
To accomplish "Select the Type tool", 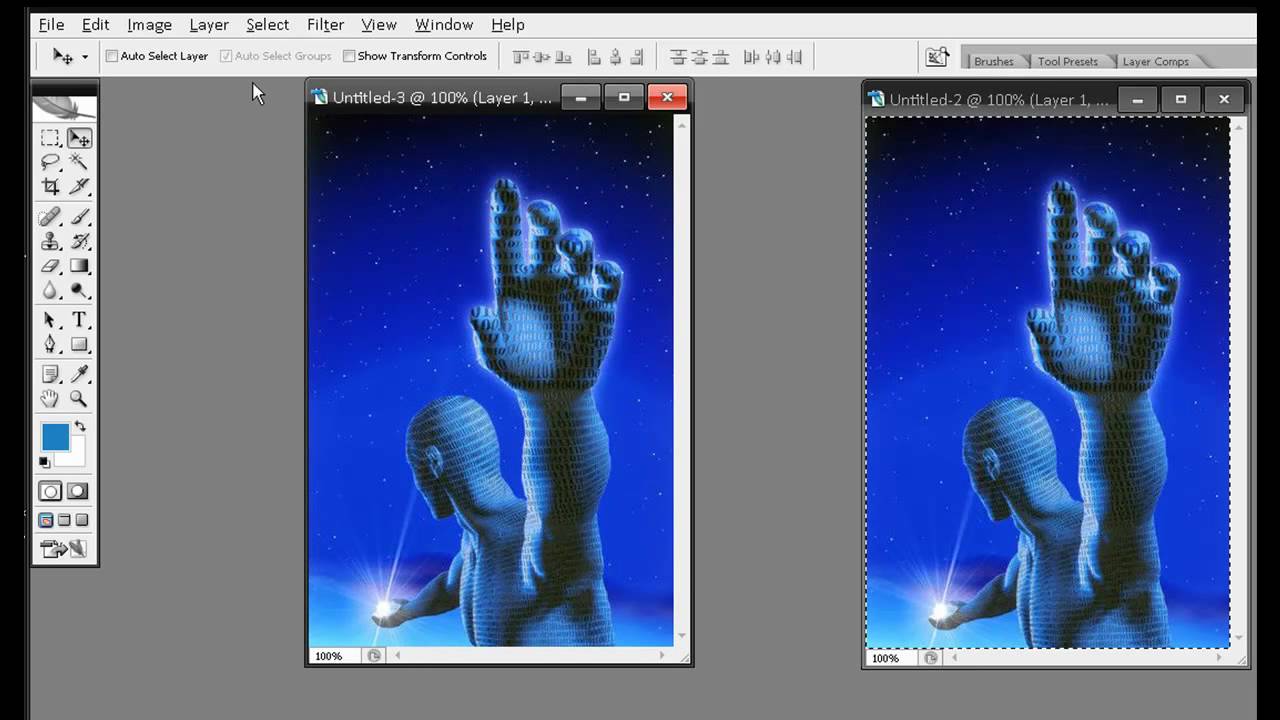I will (79, 320).
